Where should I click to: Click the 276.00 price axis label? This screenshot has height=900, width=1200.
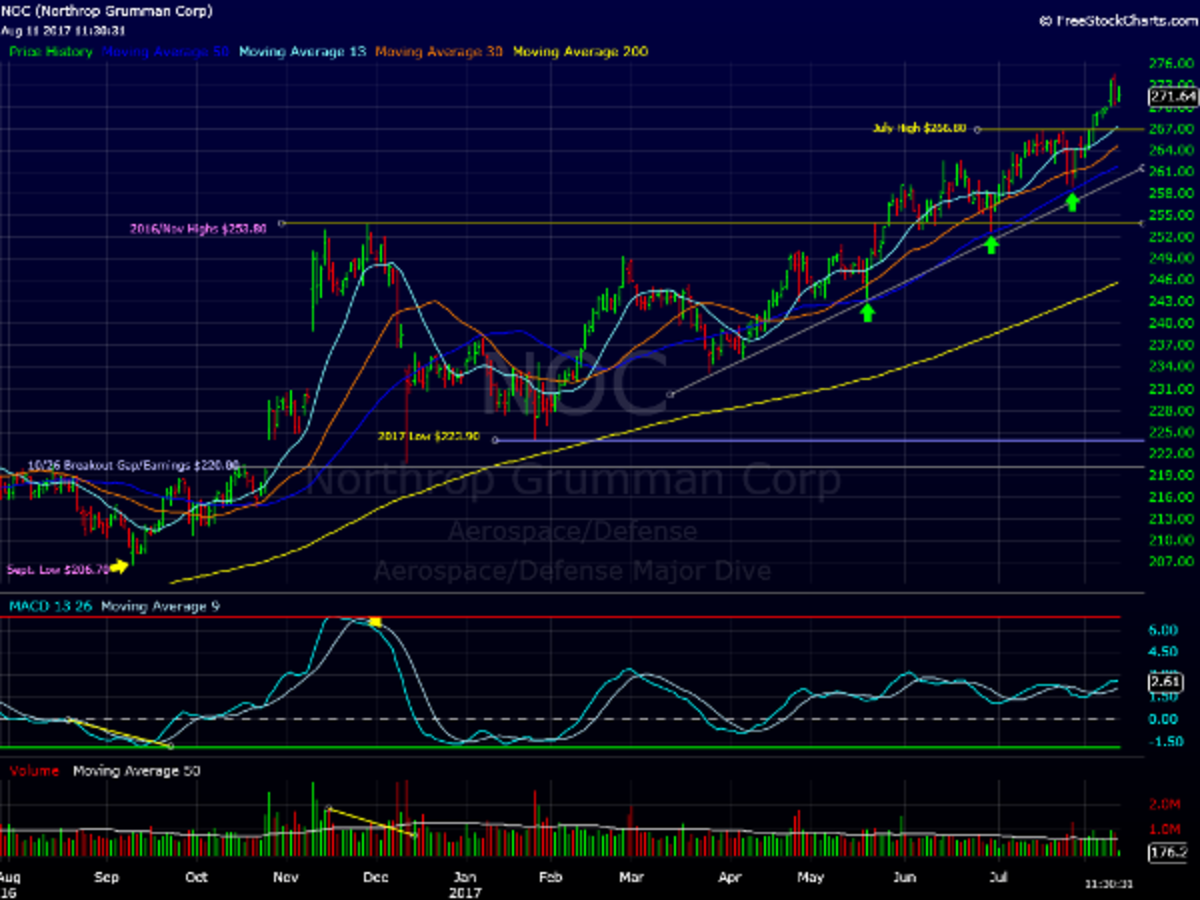(1173, 64)
